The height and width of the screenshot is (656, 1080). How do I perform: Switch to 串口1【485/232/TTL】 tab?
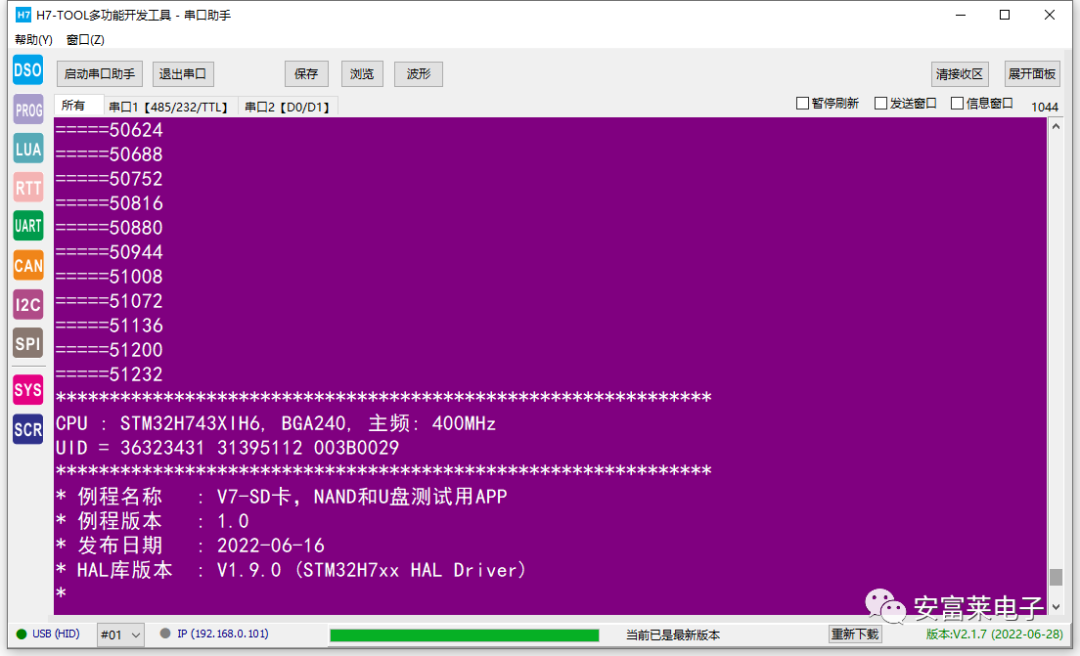169,107
